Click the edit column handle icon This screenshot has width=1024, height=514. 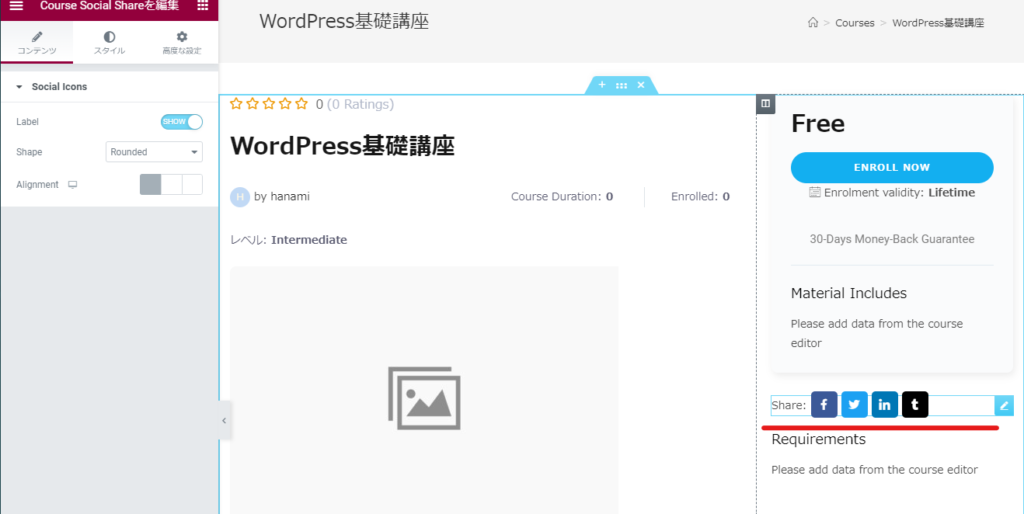(x=765, y=103)
